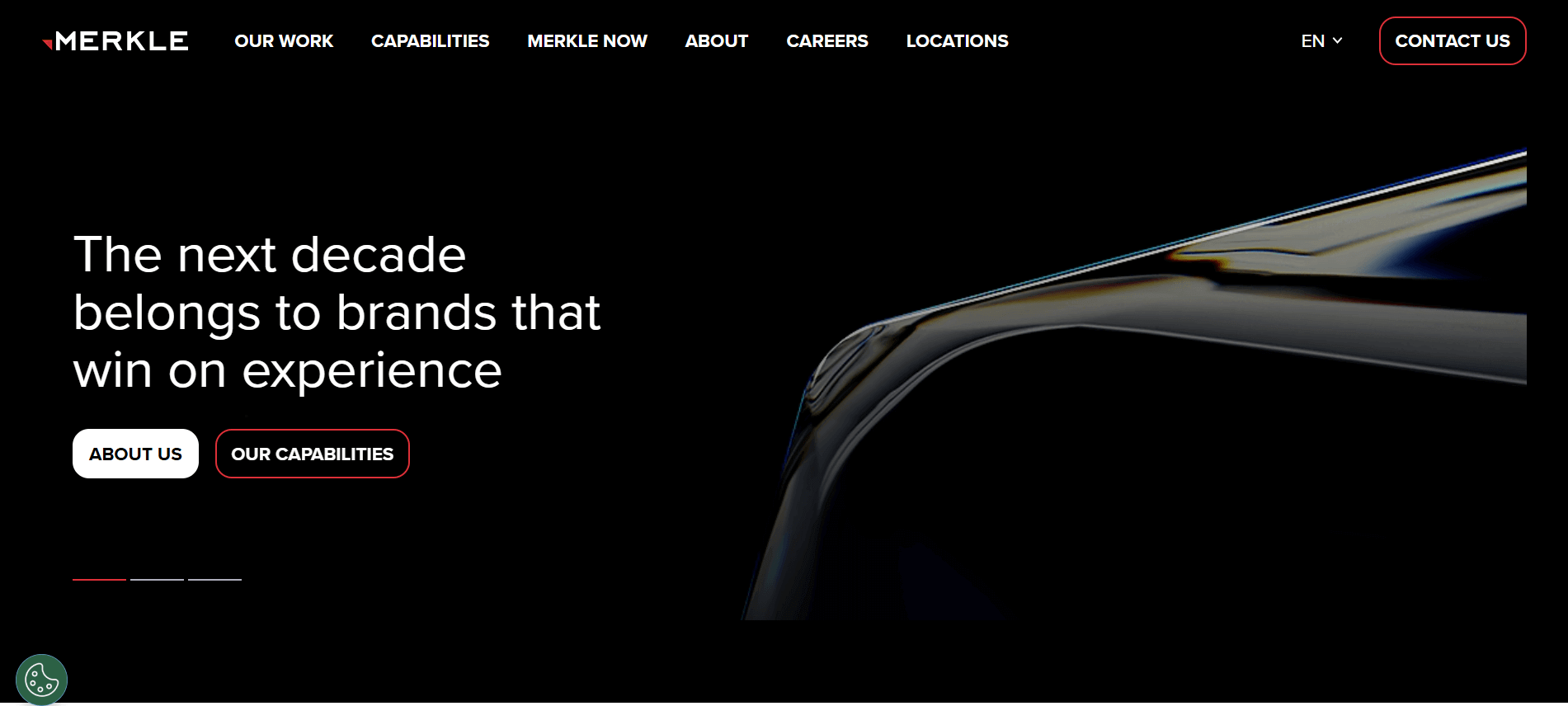1568x706 pixels.
Task: Jump to the third slide indicator
Action: point(214,580)
